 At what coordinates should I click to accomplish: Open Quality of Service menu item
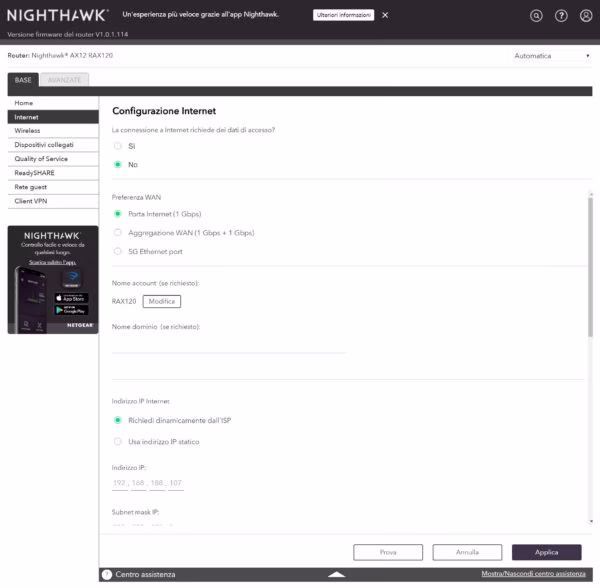[x=53, y=159]
